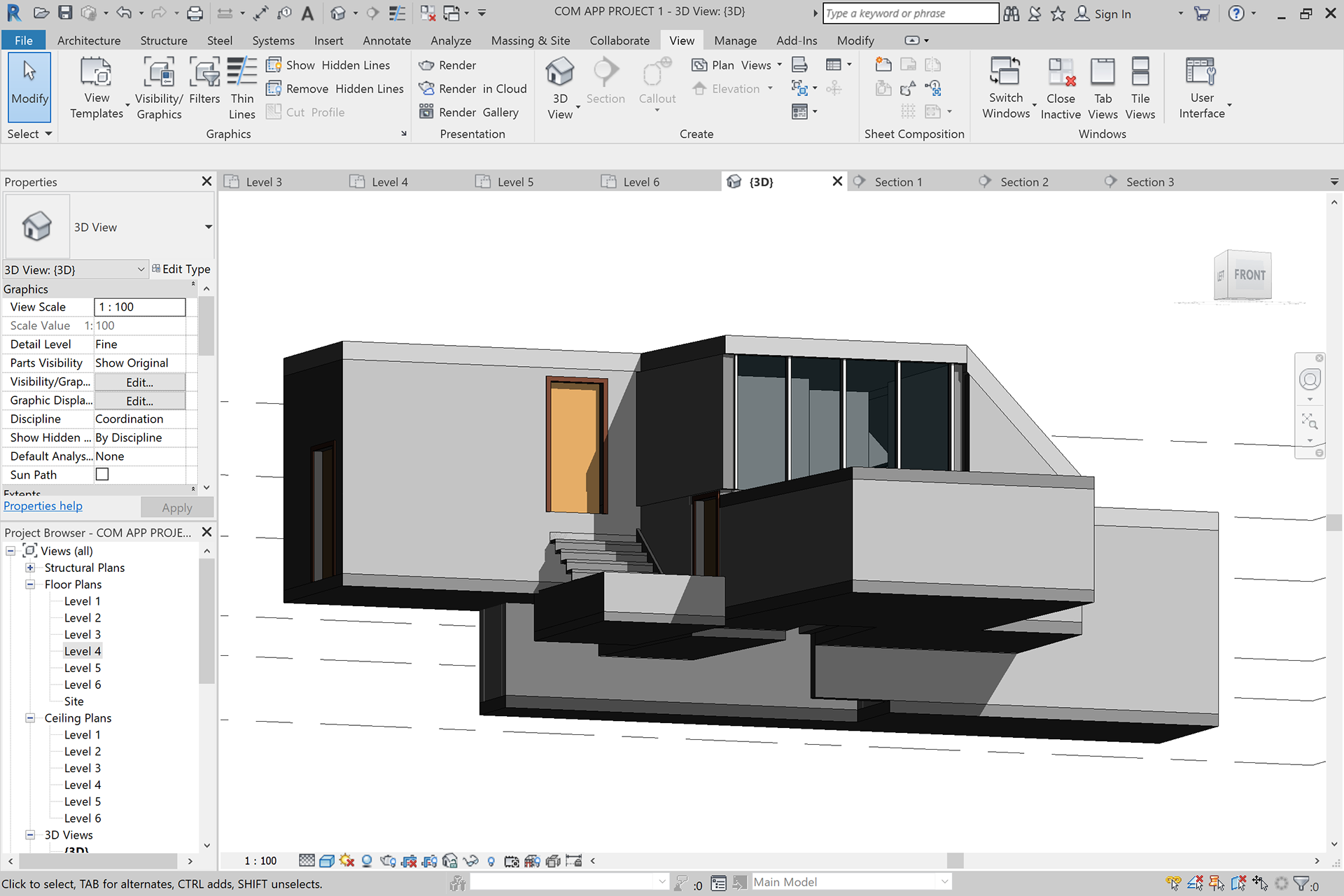Click the FRONT face of the ViewCube

(x=1250, y=275)
